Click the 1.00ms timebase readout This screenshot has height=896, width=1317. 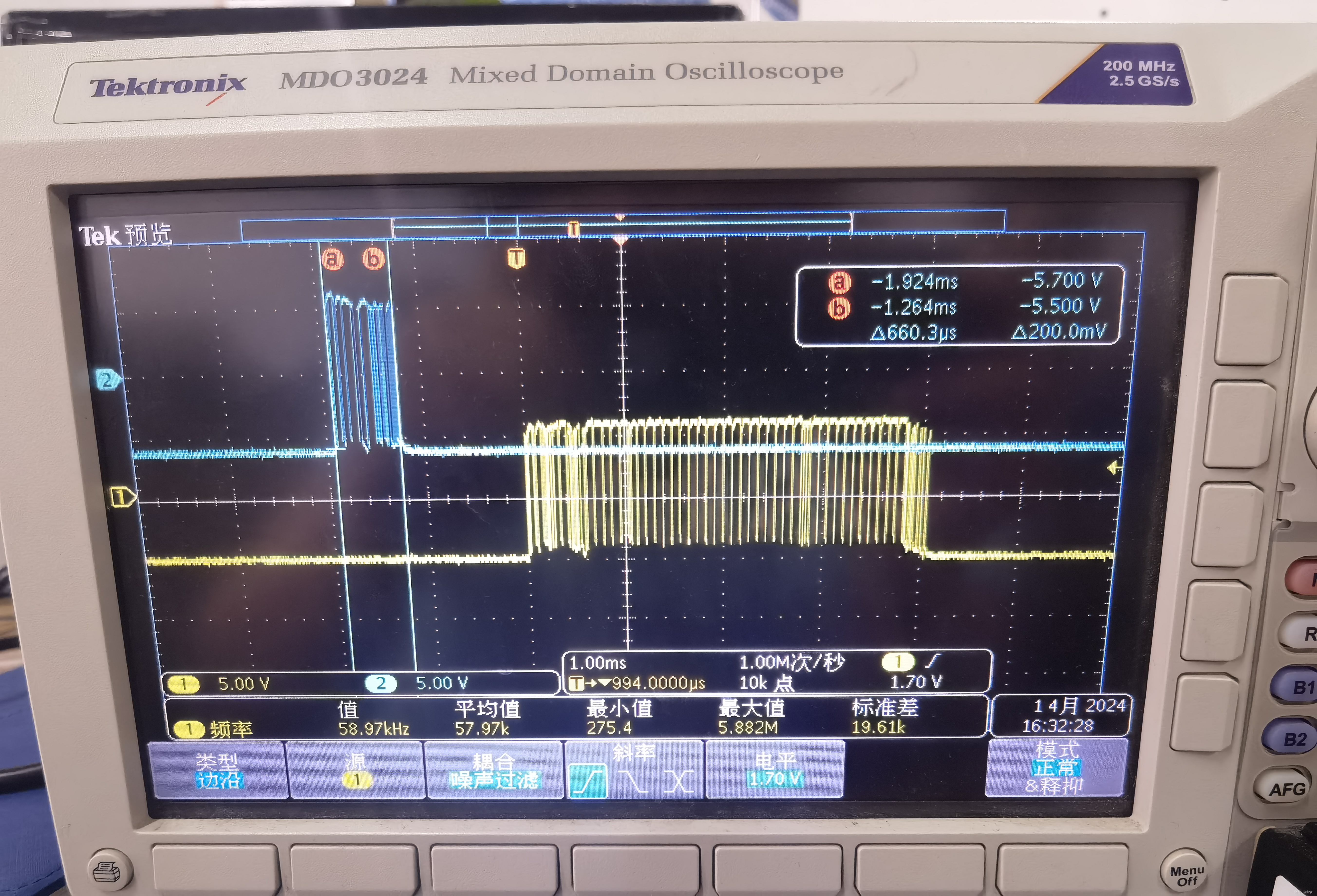[598, 663]
